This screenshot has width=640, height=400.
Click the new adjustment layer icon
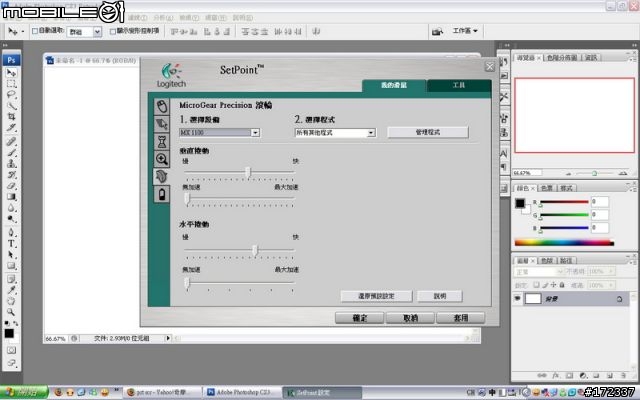point(583,375)
